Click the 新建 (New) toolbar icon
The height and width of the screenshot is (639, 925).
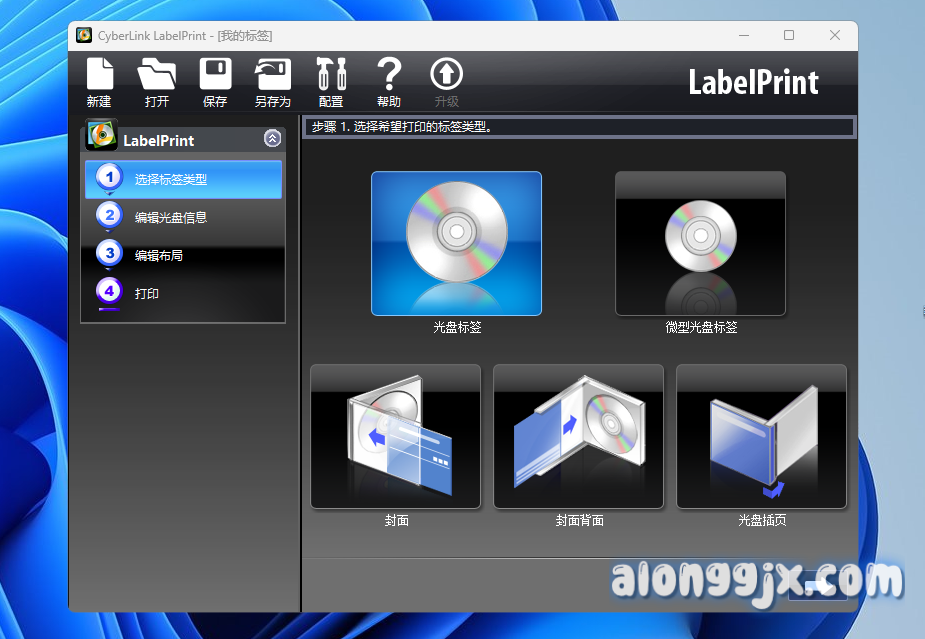[x=99, y=76]
